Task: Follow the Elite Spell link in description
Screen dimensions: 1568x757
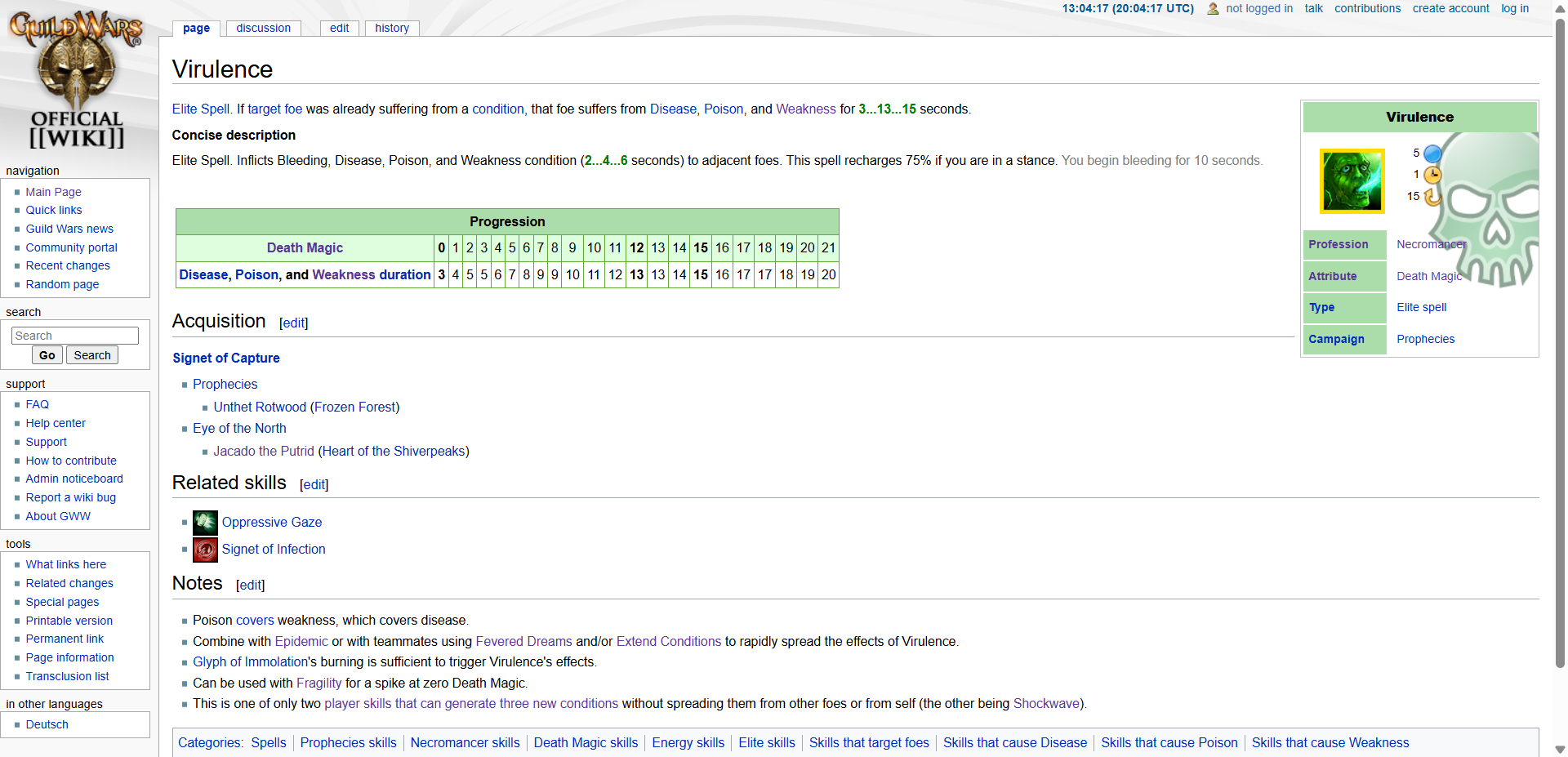Action: click(201, 109)
